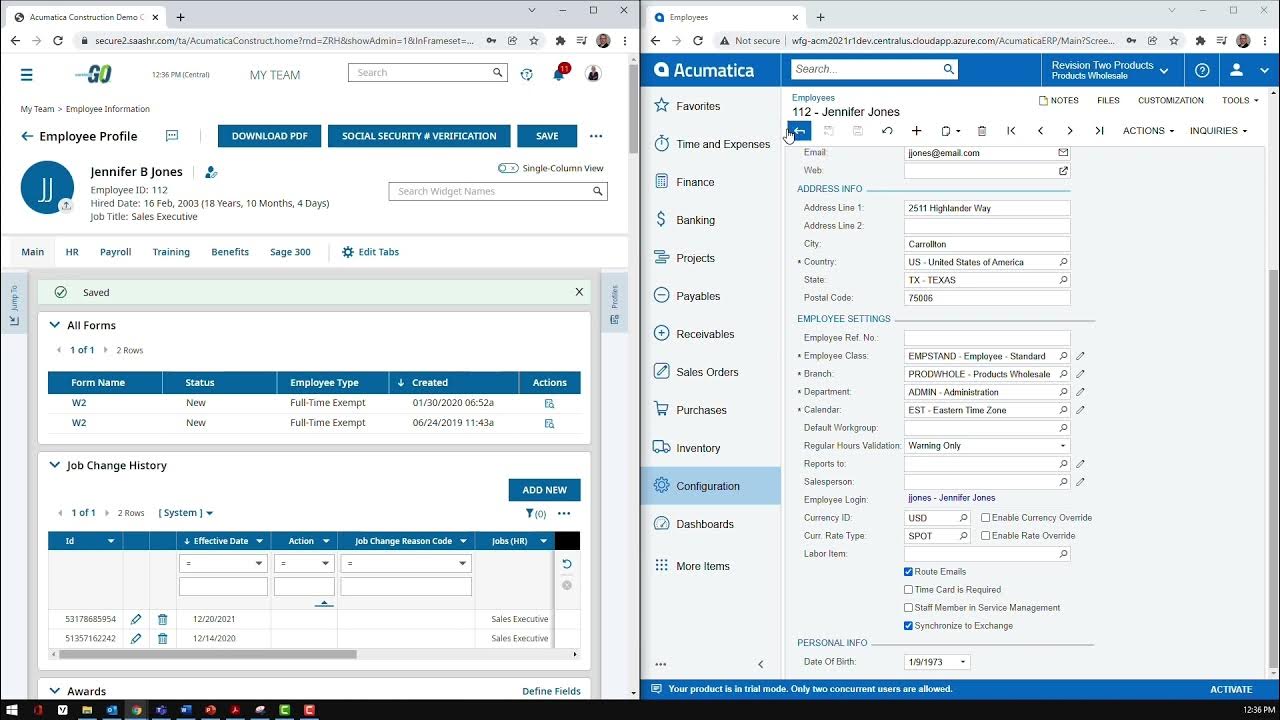Screen dimensions: 1280x720
Task: Open Windows Start button on taskbar
Action: (13, 710)
